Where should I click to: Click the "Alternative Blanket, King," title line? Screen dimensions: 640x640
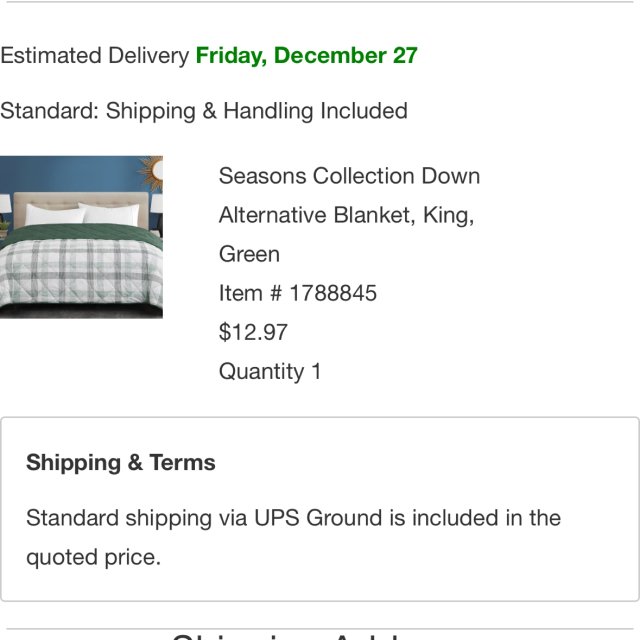click(x=346, y=215)
